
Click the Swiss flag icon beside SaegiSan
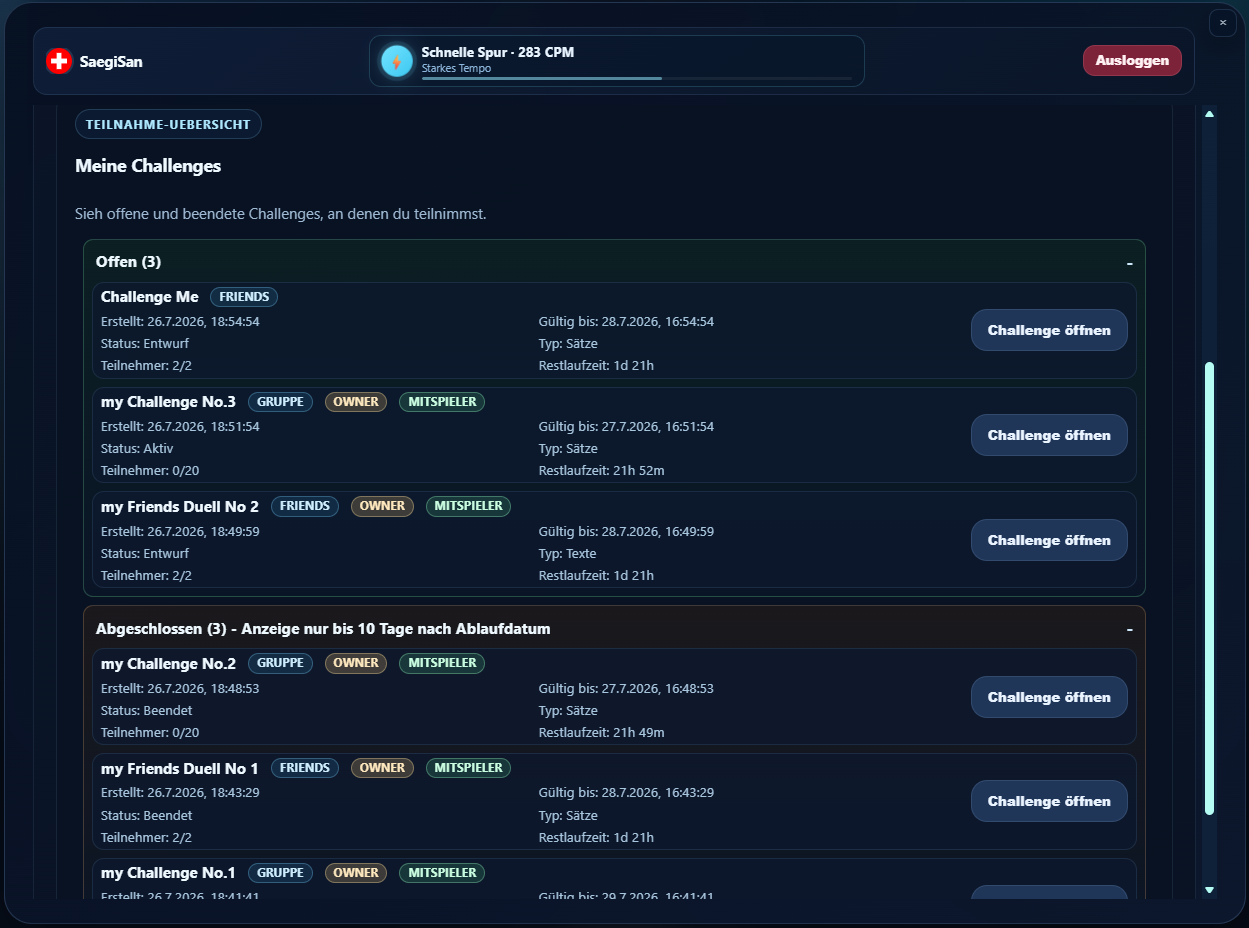point(59,61)
